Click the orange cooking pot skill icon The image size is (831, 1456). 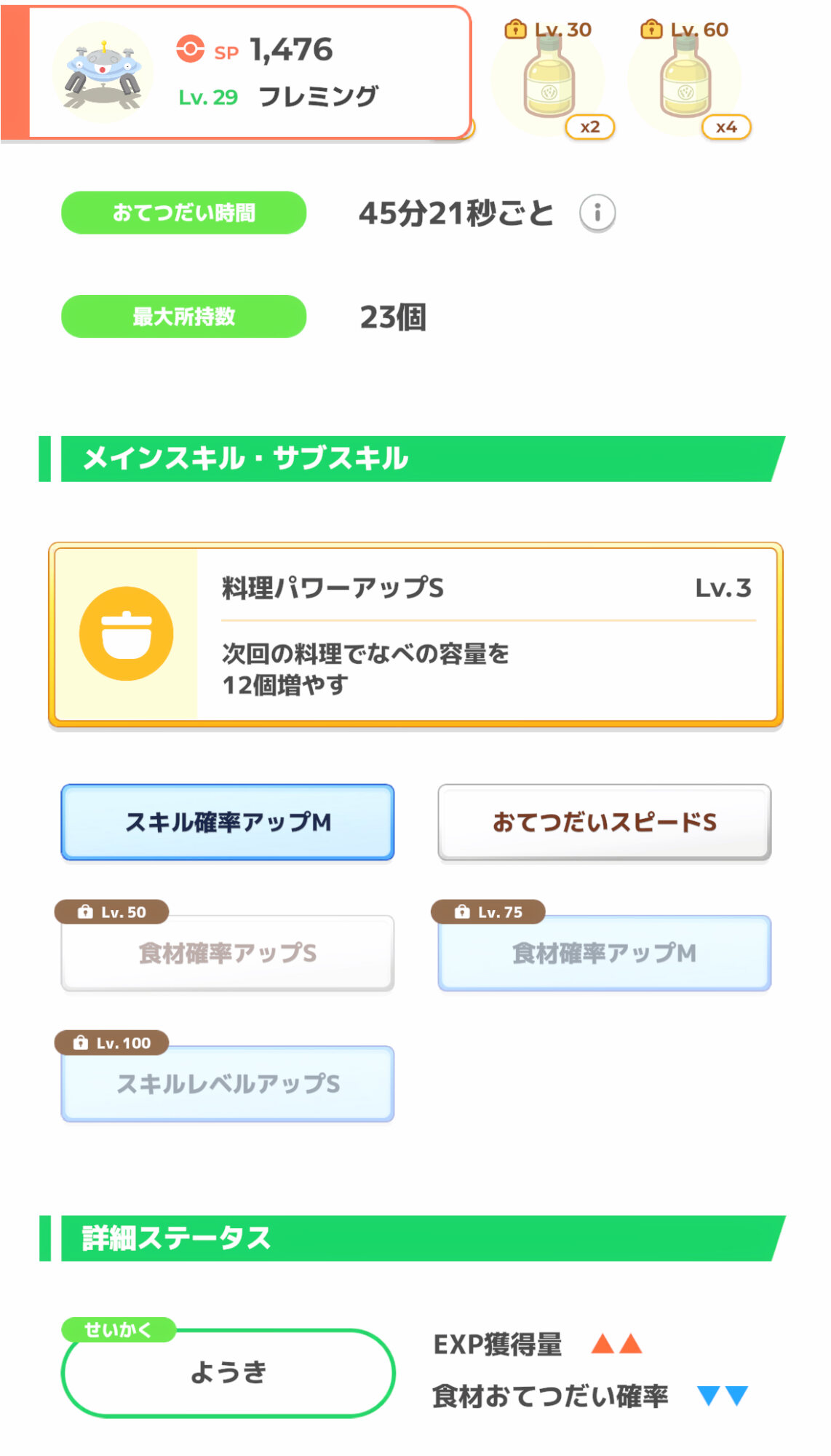tap(127, 633)
